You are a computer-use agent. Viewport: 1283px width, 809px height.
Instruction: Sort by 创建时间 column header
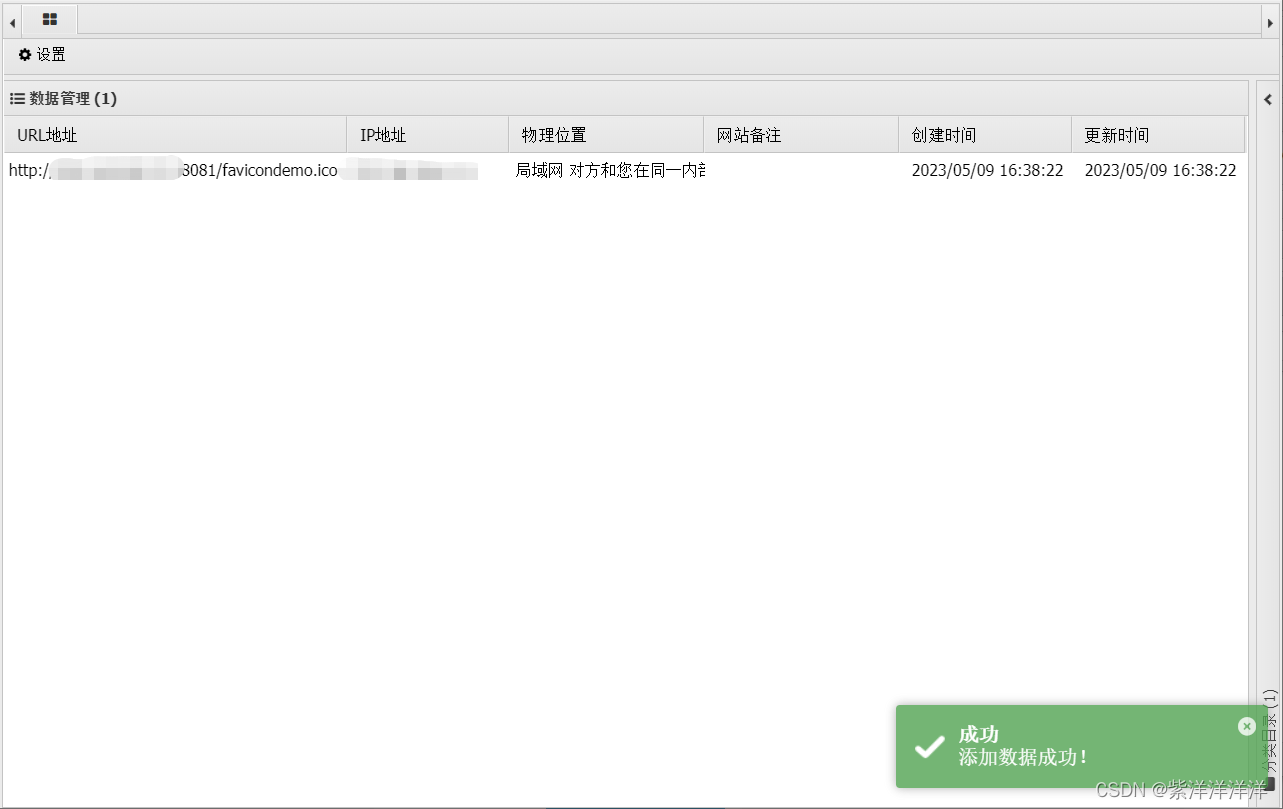985,135
